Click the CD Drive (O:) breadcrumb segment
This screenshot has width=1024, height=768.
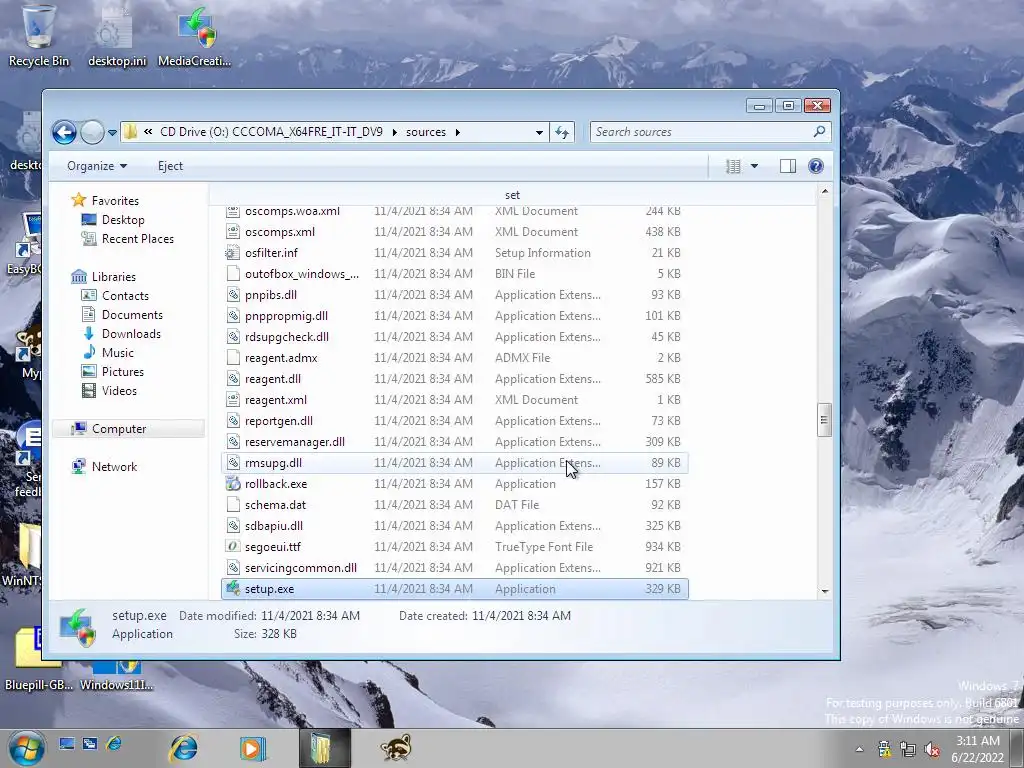click(271, 132)
